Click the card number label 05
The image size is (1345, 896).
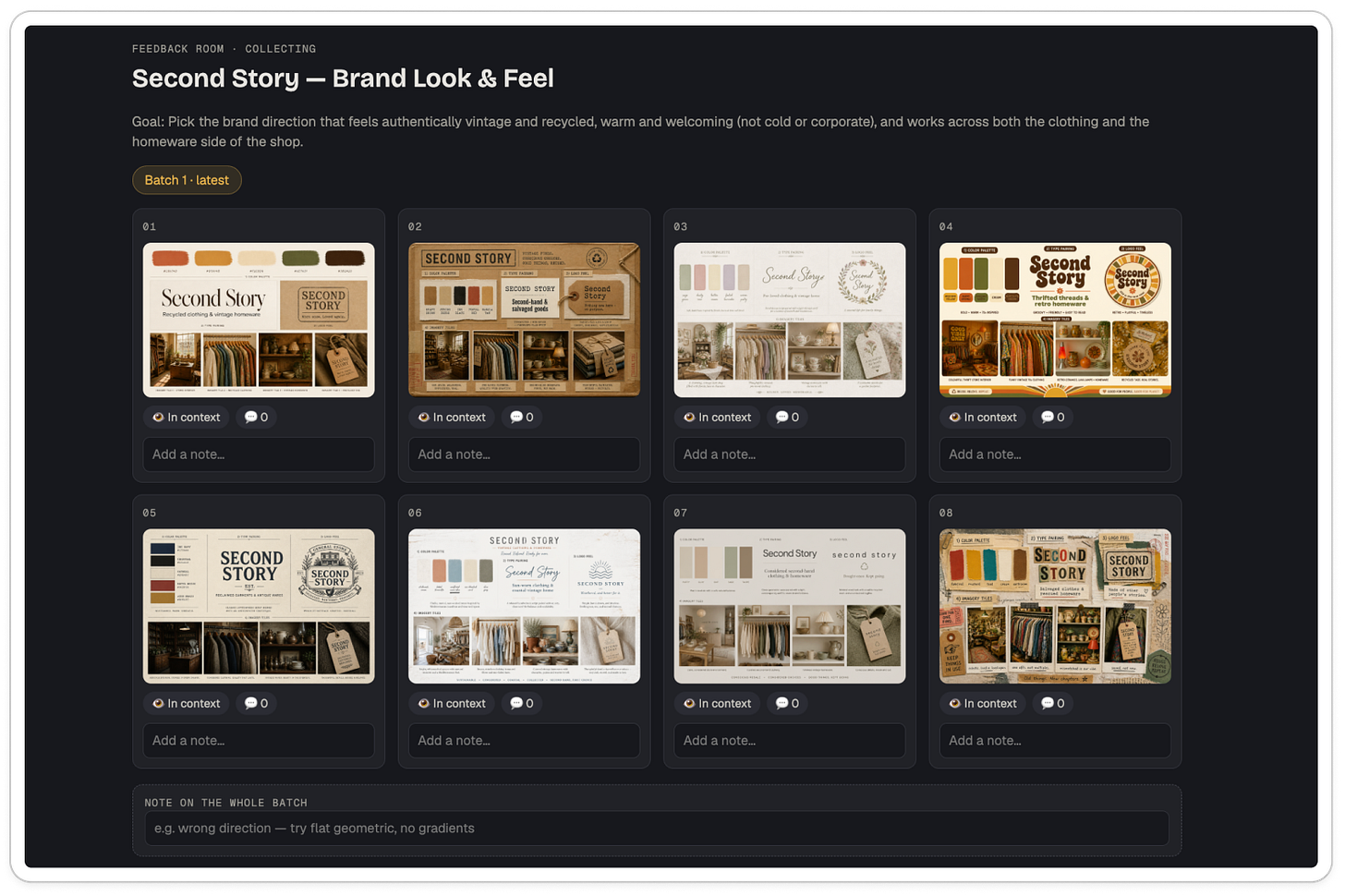pos(150,513)
